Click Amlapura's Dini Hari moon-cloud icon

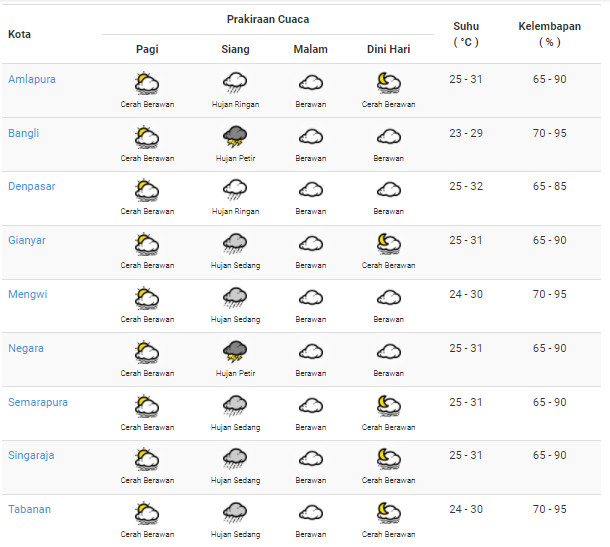click(x=388, y=83)
